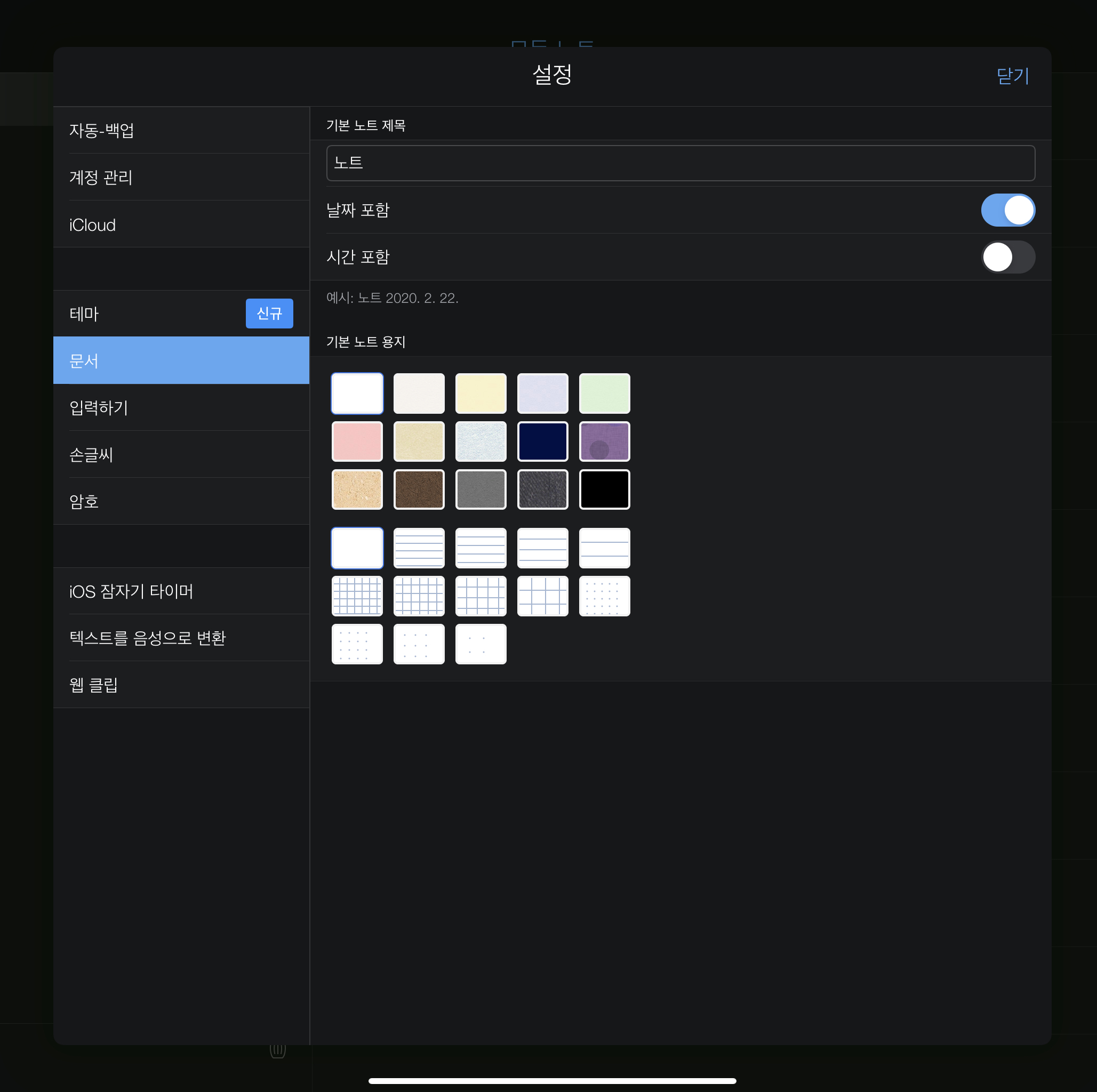Viewport: 1097px width, 1092px height.
Task: Choose the finest grid paper pattern
Action: (x=357, y=596)
